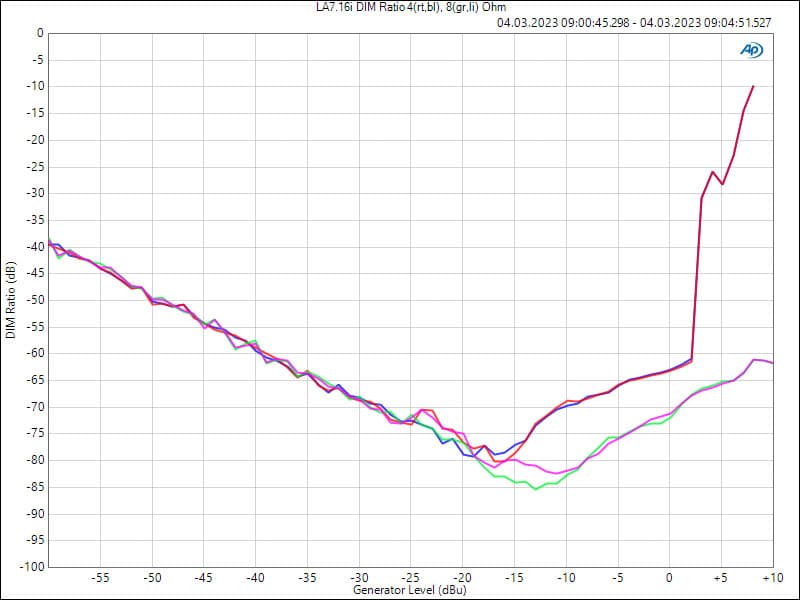Click the "-25" tick on the Generator Level axis
Screen dimensions: 800x600
pos(410,578)
